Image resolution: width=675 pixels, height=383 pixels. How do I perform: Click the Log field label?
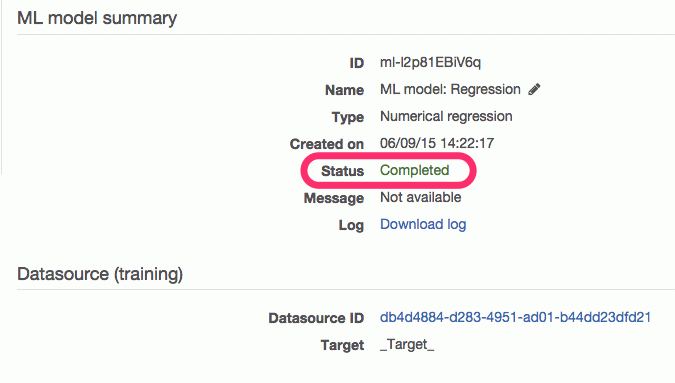click(x=351, y=225)
